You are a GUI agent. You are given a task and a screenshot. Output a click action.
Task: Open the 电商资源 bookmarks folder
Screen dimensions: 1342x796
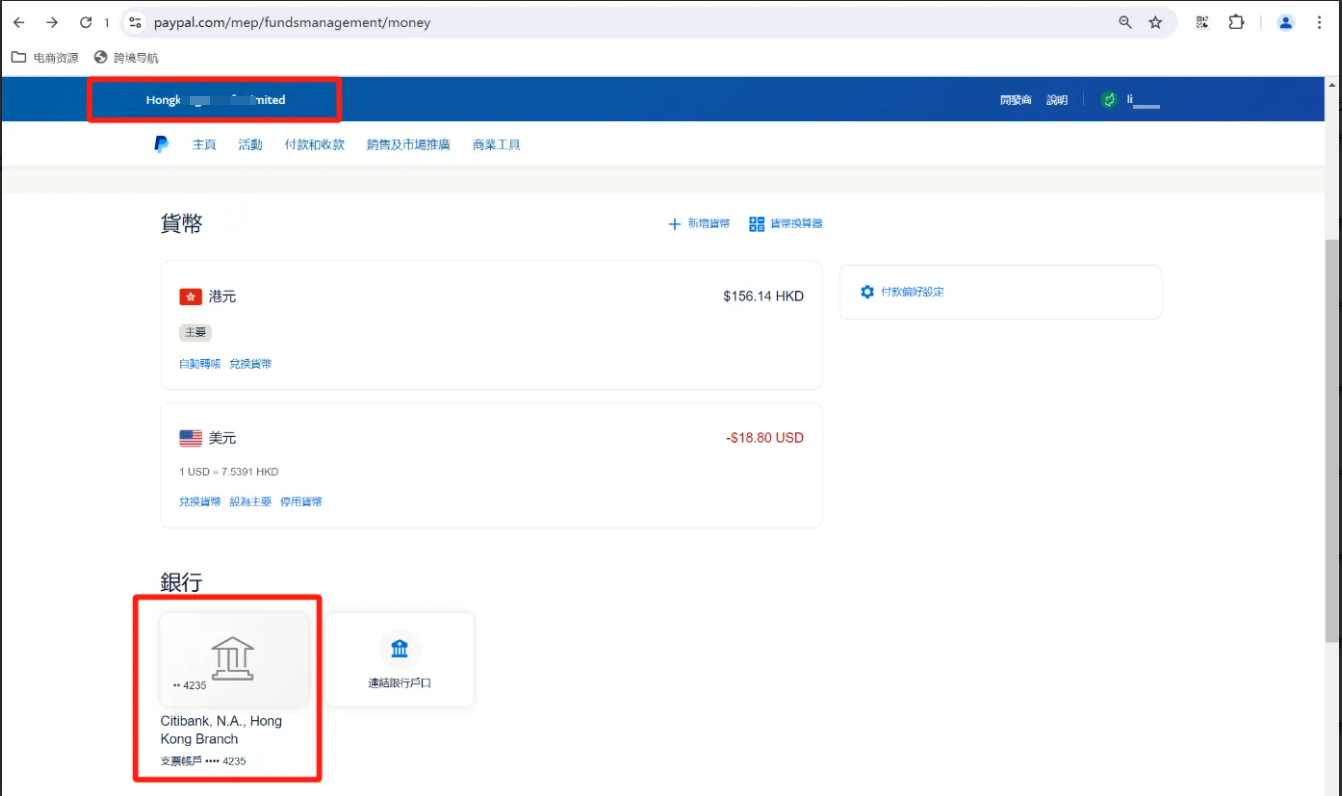(45, 58)
